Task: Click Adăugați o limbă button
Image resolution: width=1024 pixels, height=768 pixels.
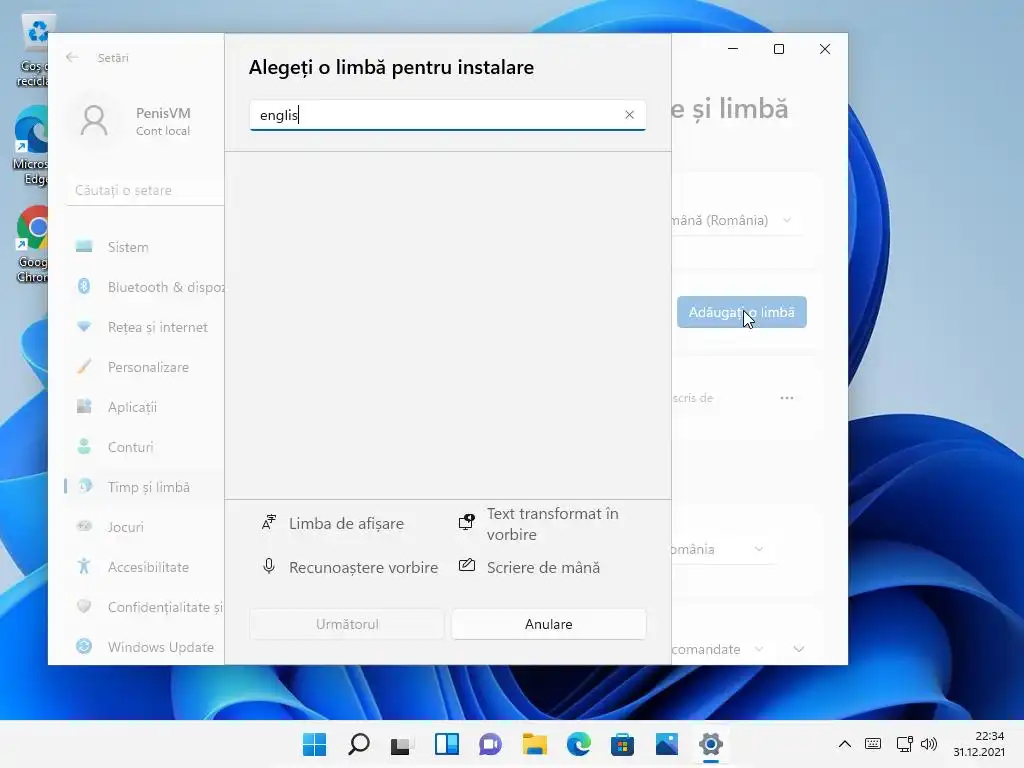Action: coord(741,312)
